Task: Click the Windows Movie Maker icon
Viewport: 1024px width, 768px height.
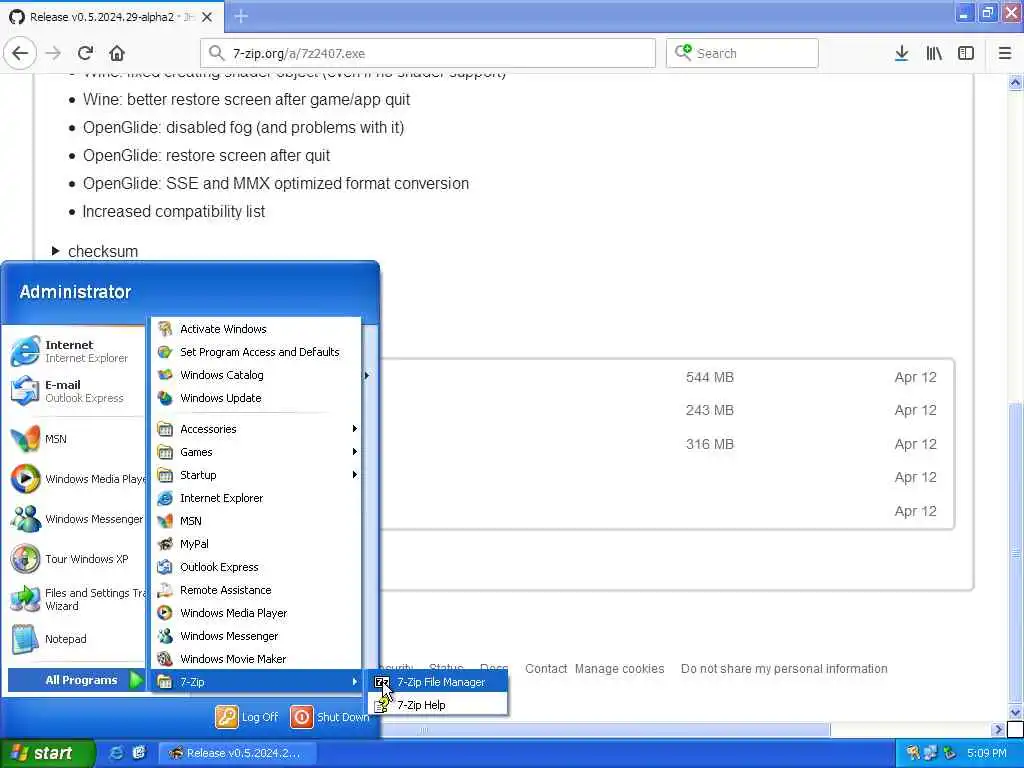Action: [x=165, y=659]
